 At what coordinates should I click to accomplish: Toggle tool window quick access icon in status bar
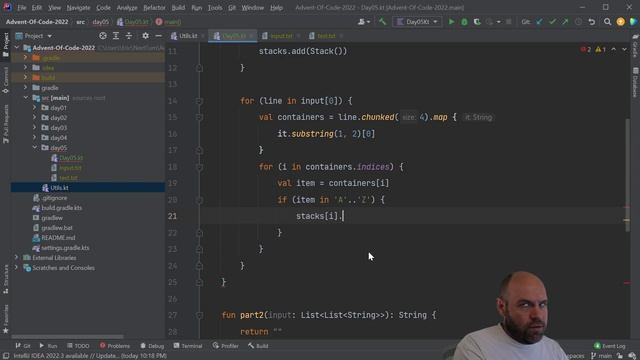6,356
